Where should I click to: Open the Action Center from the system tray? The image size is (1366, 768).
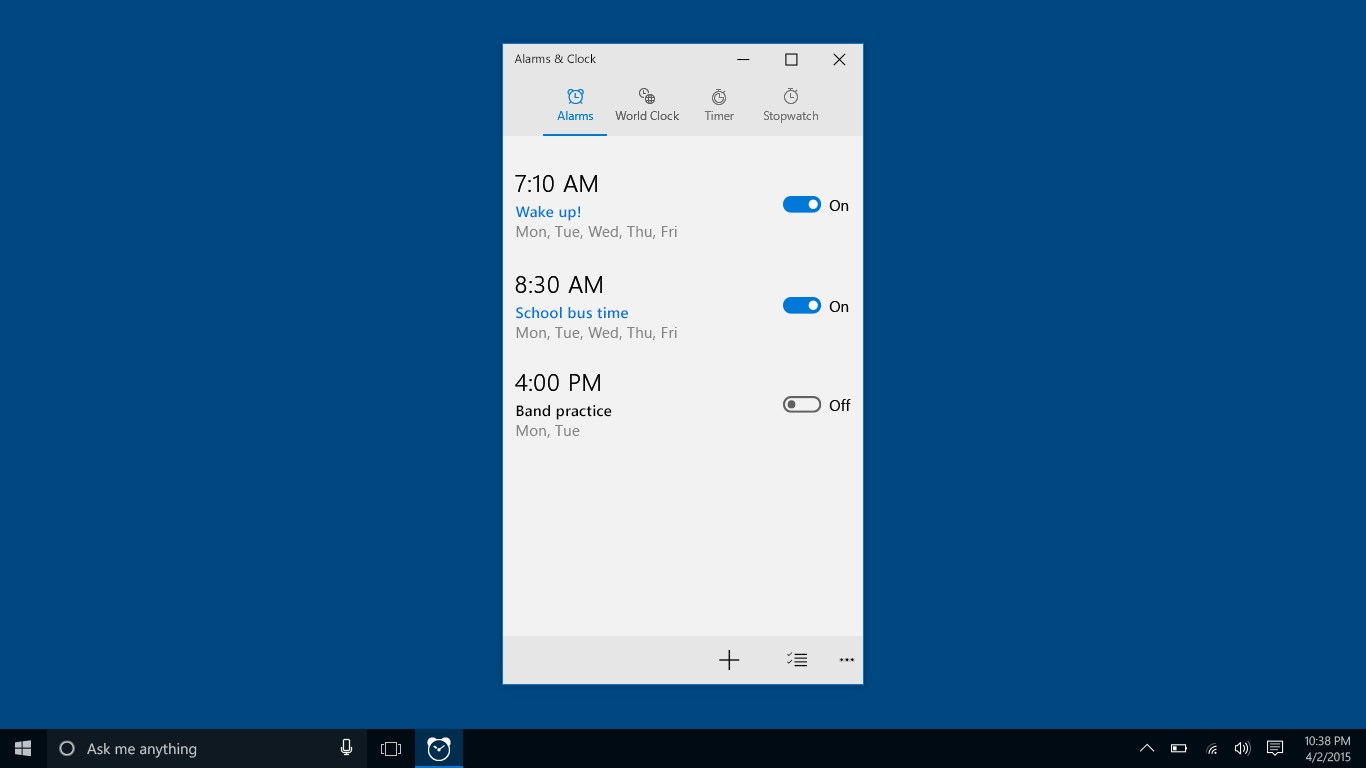pos(1274,747)
